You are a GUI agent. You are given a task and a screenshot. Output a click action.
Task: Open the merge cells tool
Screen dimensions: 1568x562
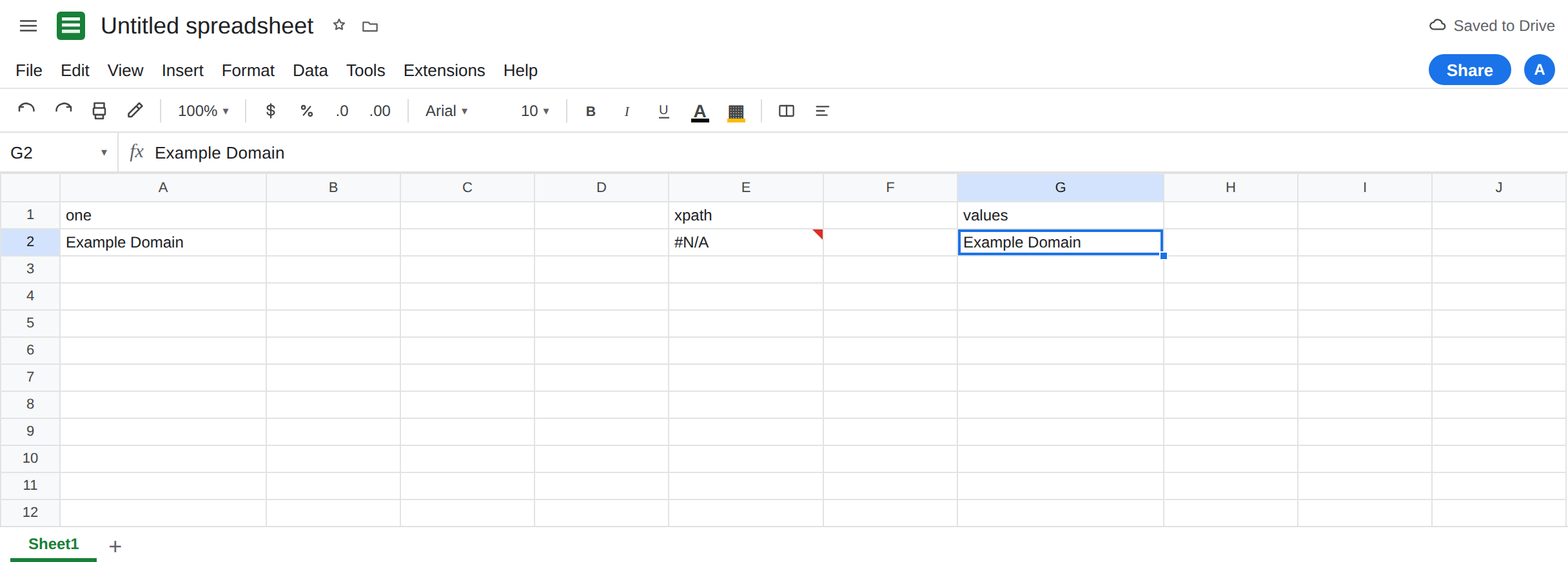coord(787,111)
